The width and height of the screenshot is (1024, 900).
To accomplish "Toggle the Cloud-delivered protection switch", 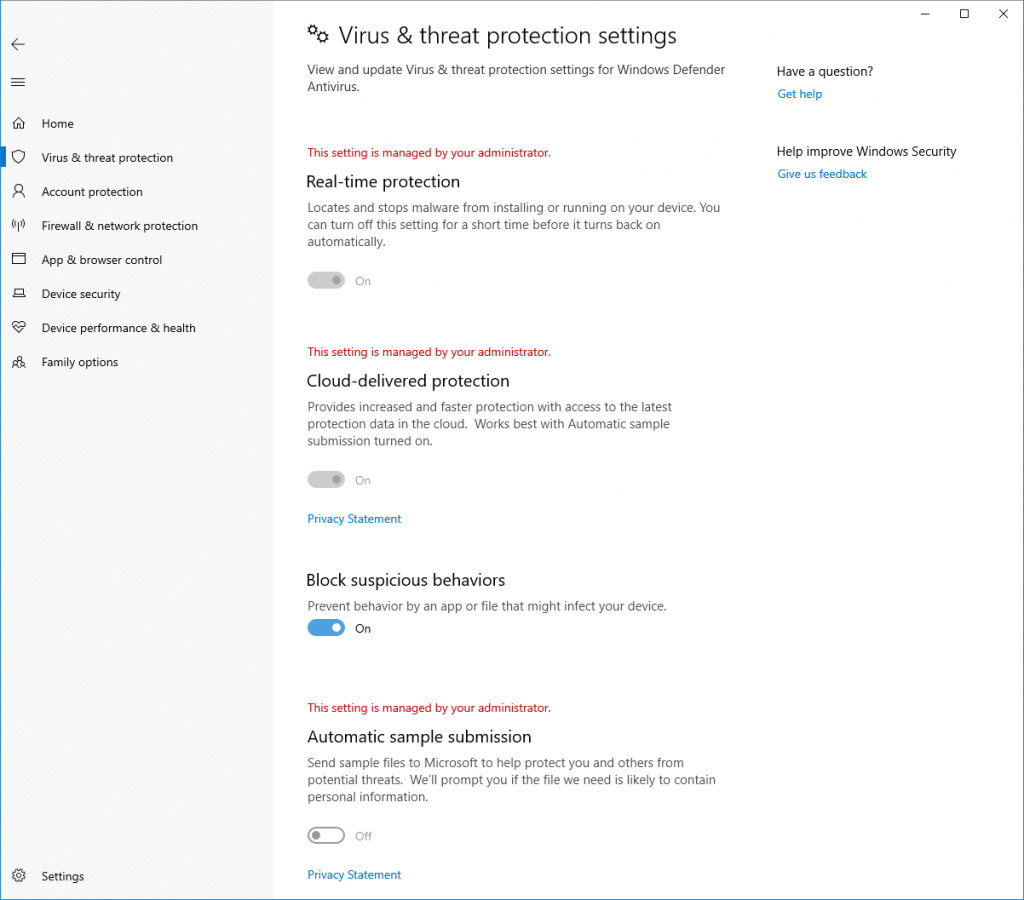I will [x=326, y=480].
